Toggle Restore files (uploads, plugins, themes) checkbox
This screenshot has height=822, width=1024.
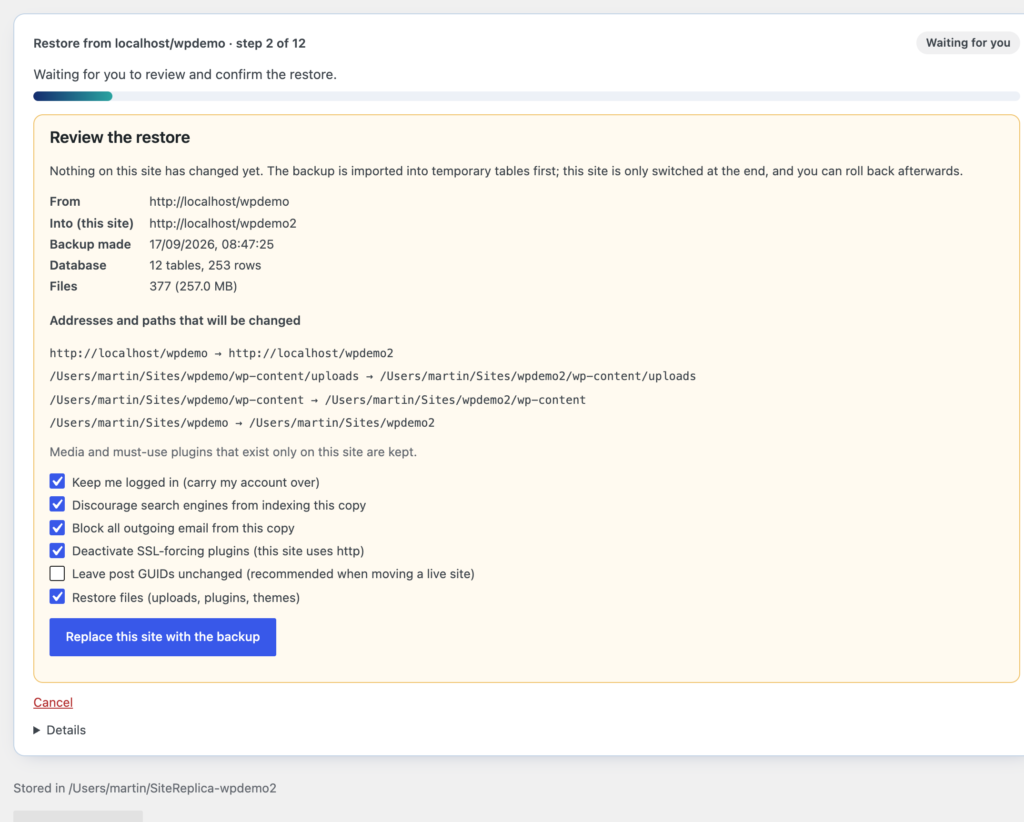(x=57, y=597)
